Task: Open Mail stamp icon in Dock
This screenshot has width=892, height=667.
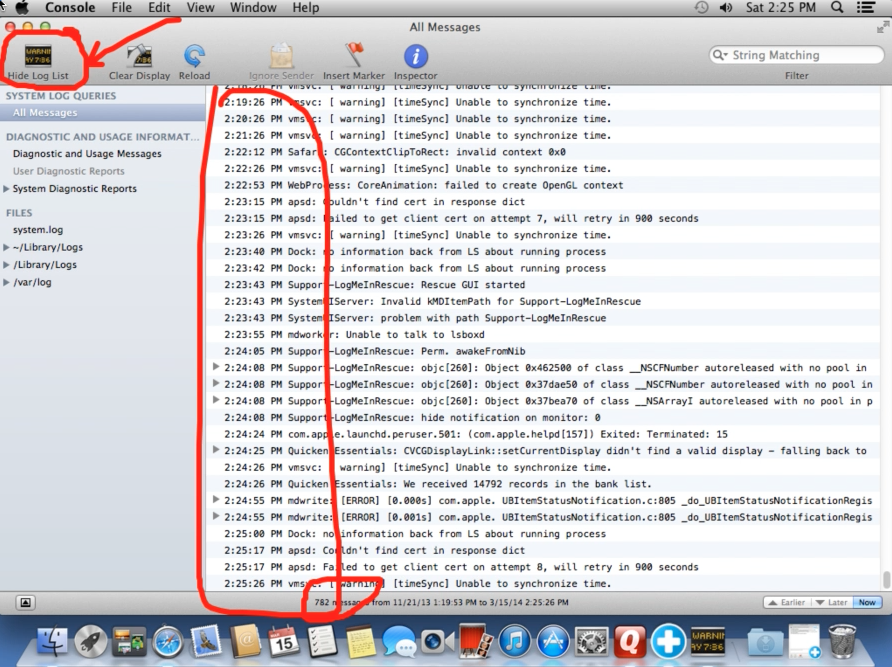Action: click(x=206, y=640)
